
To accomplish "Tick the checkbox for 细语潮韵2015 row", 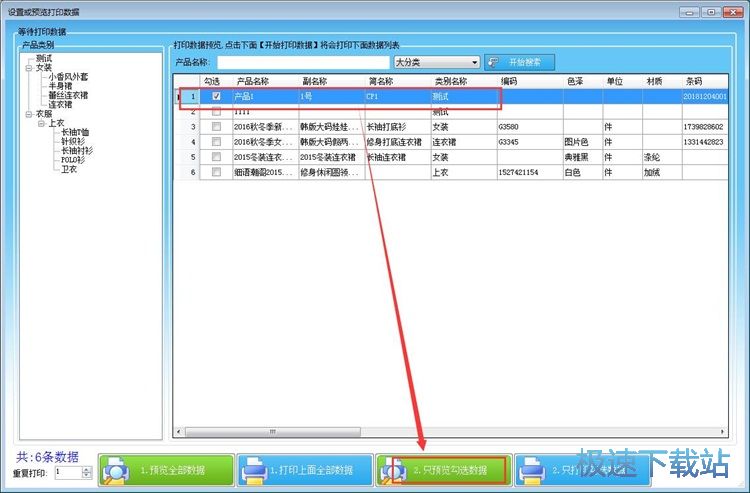I will [216, 172].
